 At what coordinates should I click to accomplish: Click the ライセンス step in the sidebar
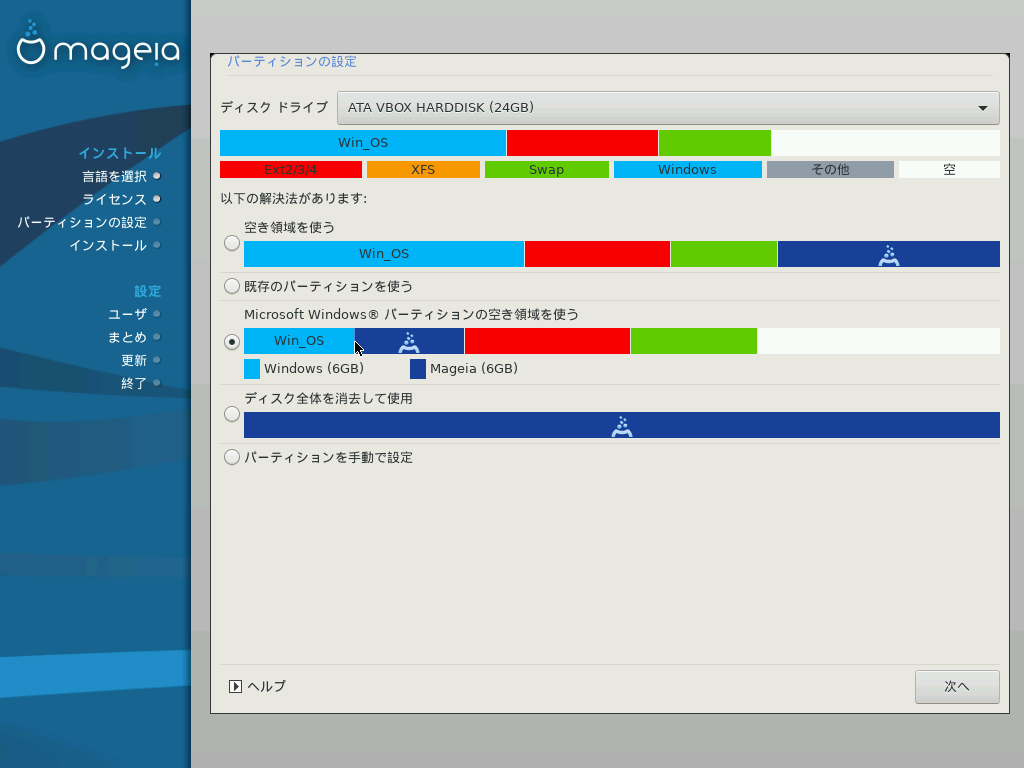(114, 199)
